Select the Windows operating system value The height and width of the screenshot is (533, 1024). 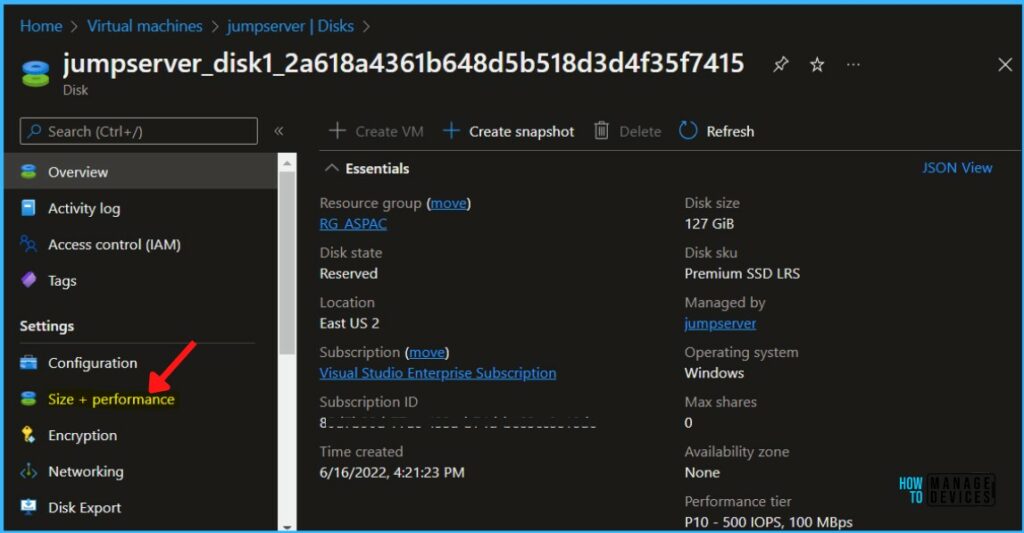pos(714,373)
